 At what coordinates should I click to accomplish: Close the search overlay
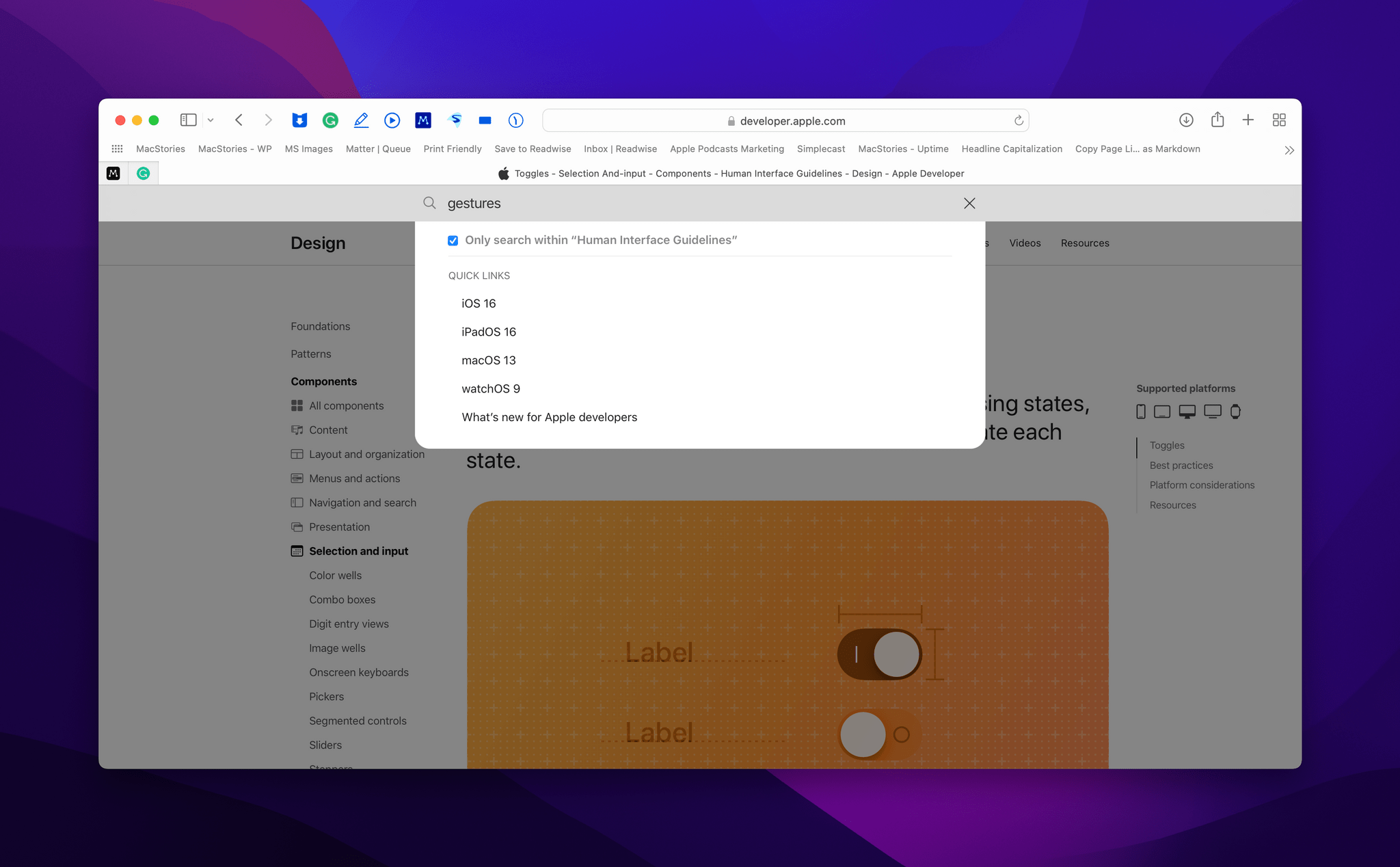(x=969, y=203)
